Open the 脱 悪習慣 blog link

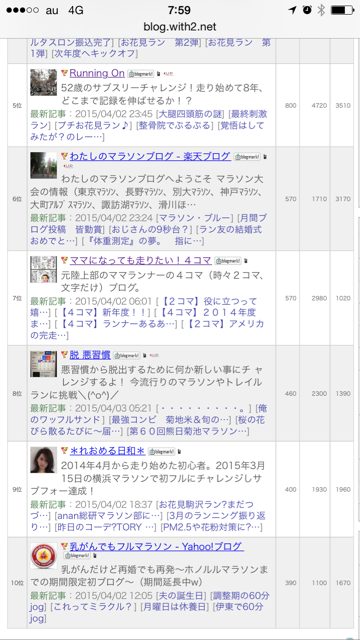click(x=90, y=355)
